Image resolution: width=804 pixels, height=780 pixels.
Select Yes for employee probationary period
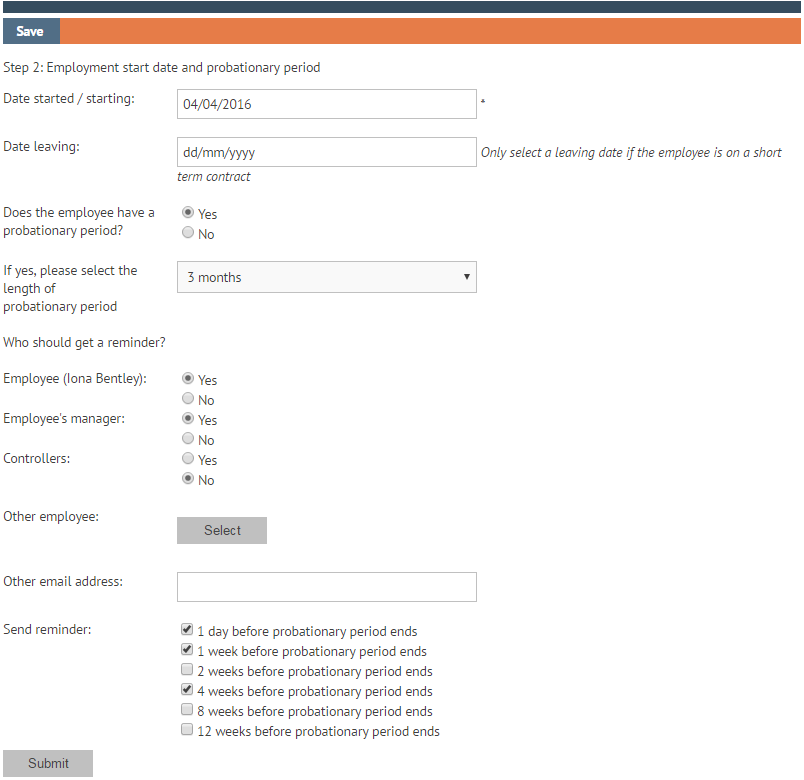(x=188, y=211)
